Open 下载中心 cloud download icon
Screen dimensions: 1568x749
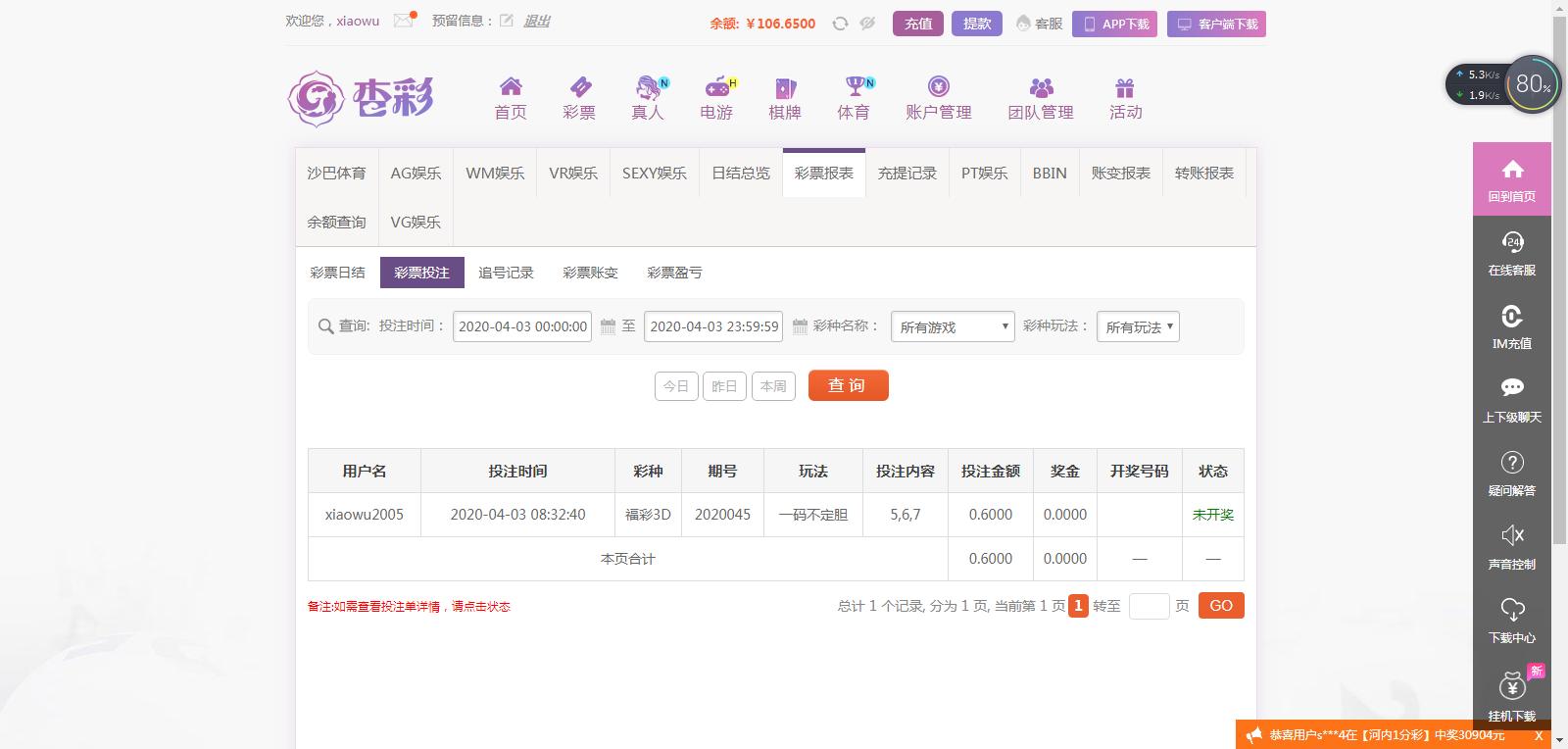pyautogui.click(x=1512, y=610)
